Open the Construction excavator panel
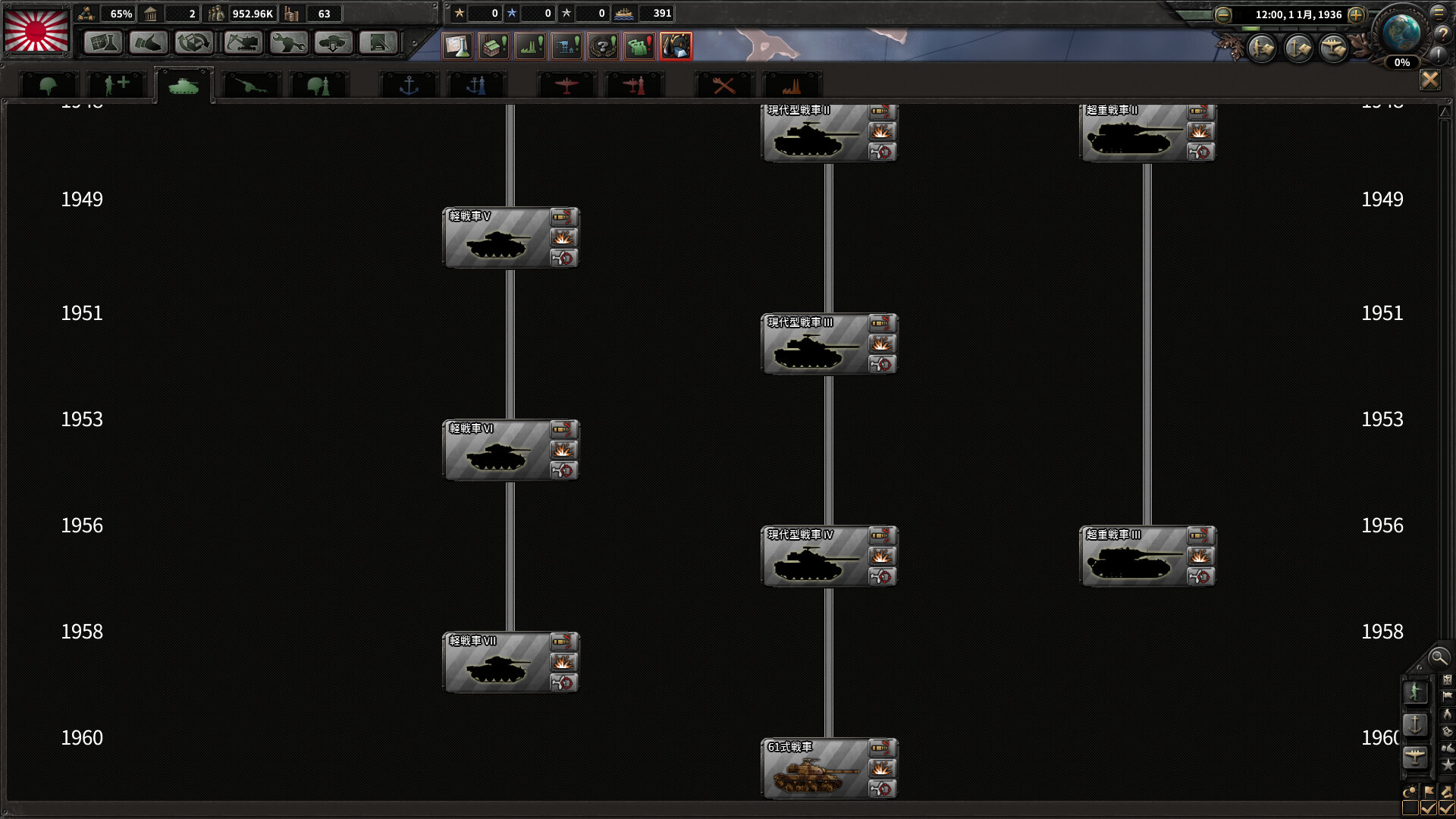The height and width of the screenshot is (819, 1456). (x=243, y=42)
